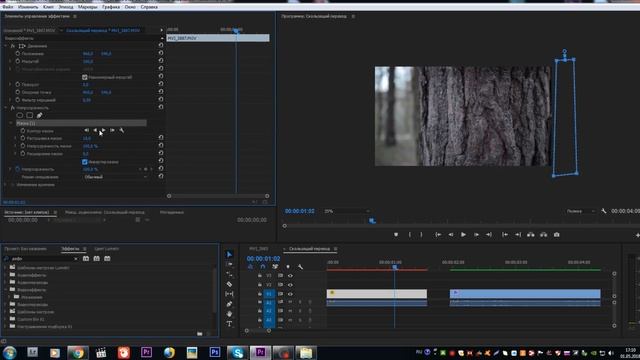Image resolution: width=640 pixels, height=360 pixels.
Task: Track selected mask forward one frame
Action: (x=112, y=130)
